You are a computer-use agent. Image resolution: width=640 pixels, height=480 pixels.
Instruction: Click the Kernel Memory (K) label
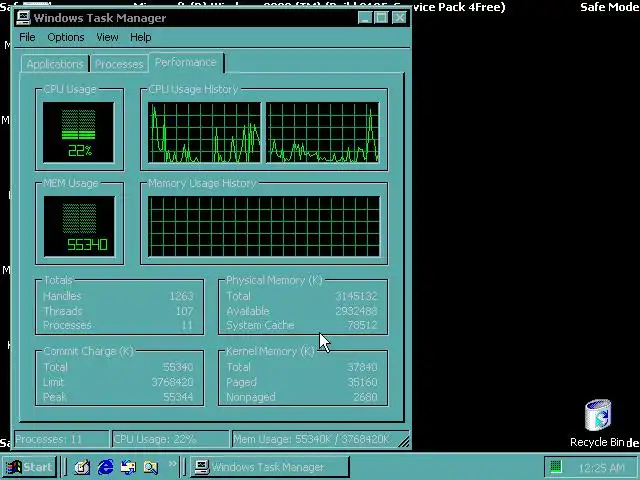270,351
